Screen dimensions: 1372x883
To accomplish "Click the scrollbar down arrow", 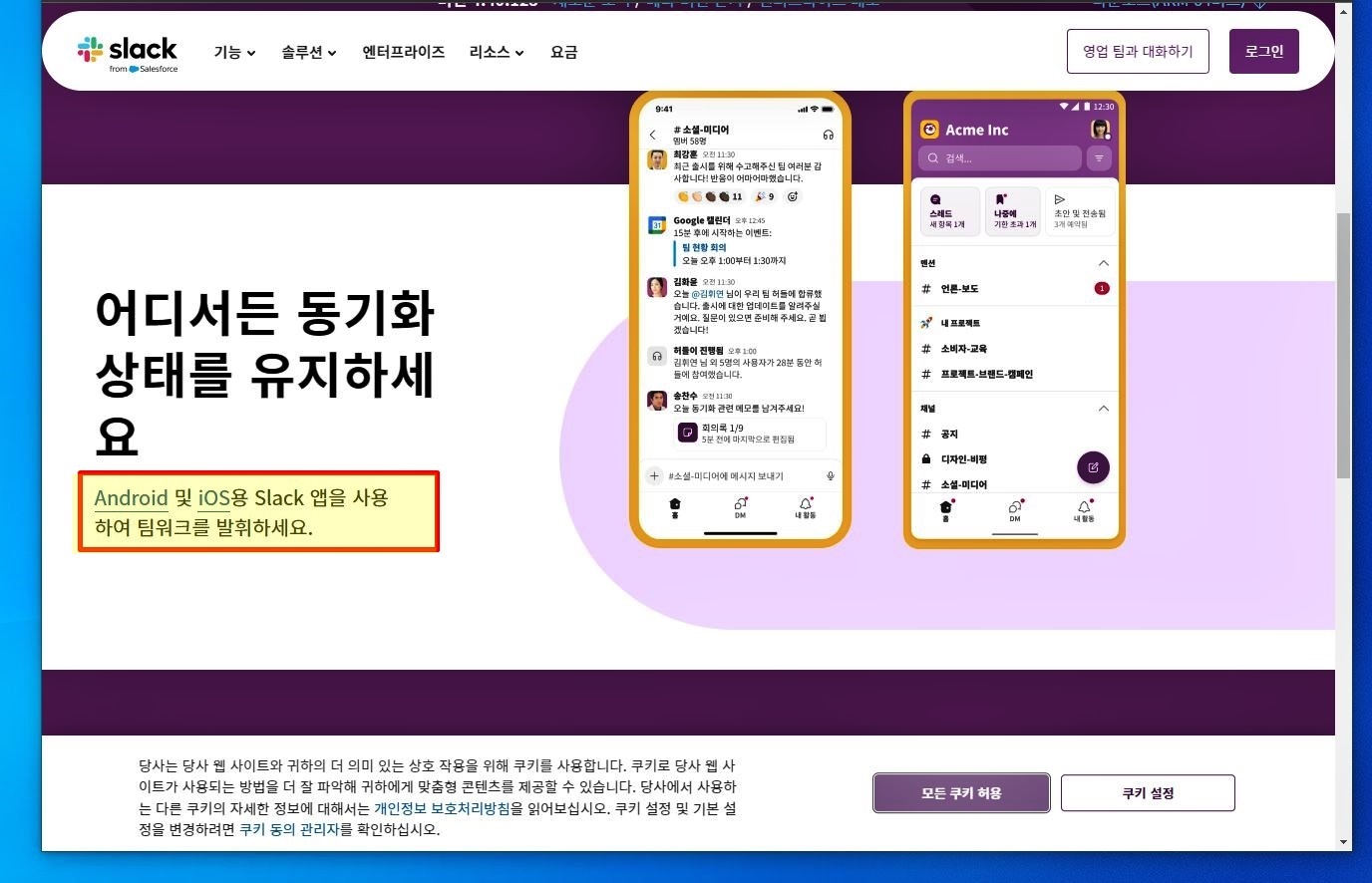I will click(x=1343, y=842).
